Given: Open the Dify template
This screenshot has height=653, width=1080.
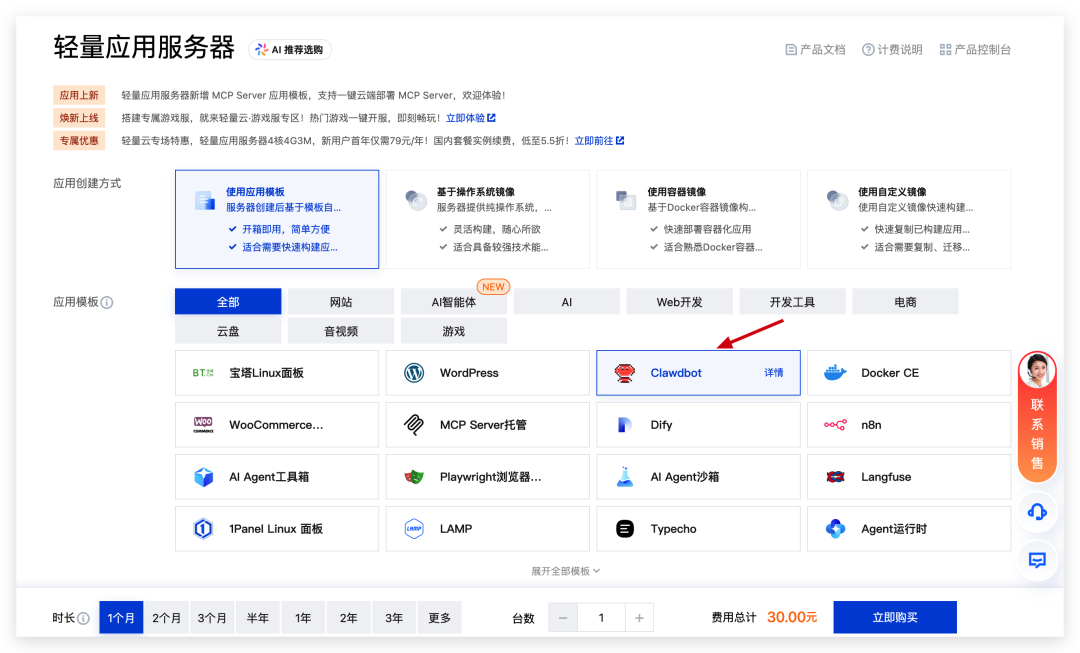Looking at the screenshot, I should click(x=697, y=424).
